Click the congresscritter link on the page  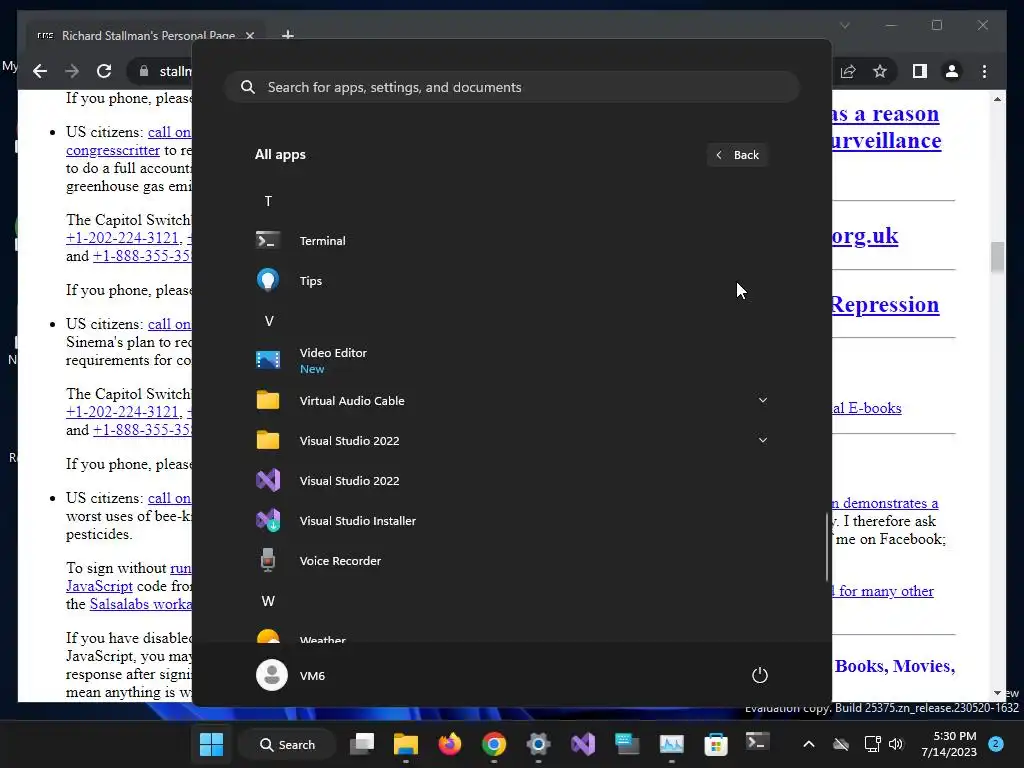(113, 150)
